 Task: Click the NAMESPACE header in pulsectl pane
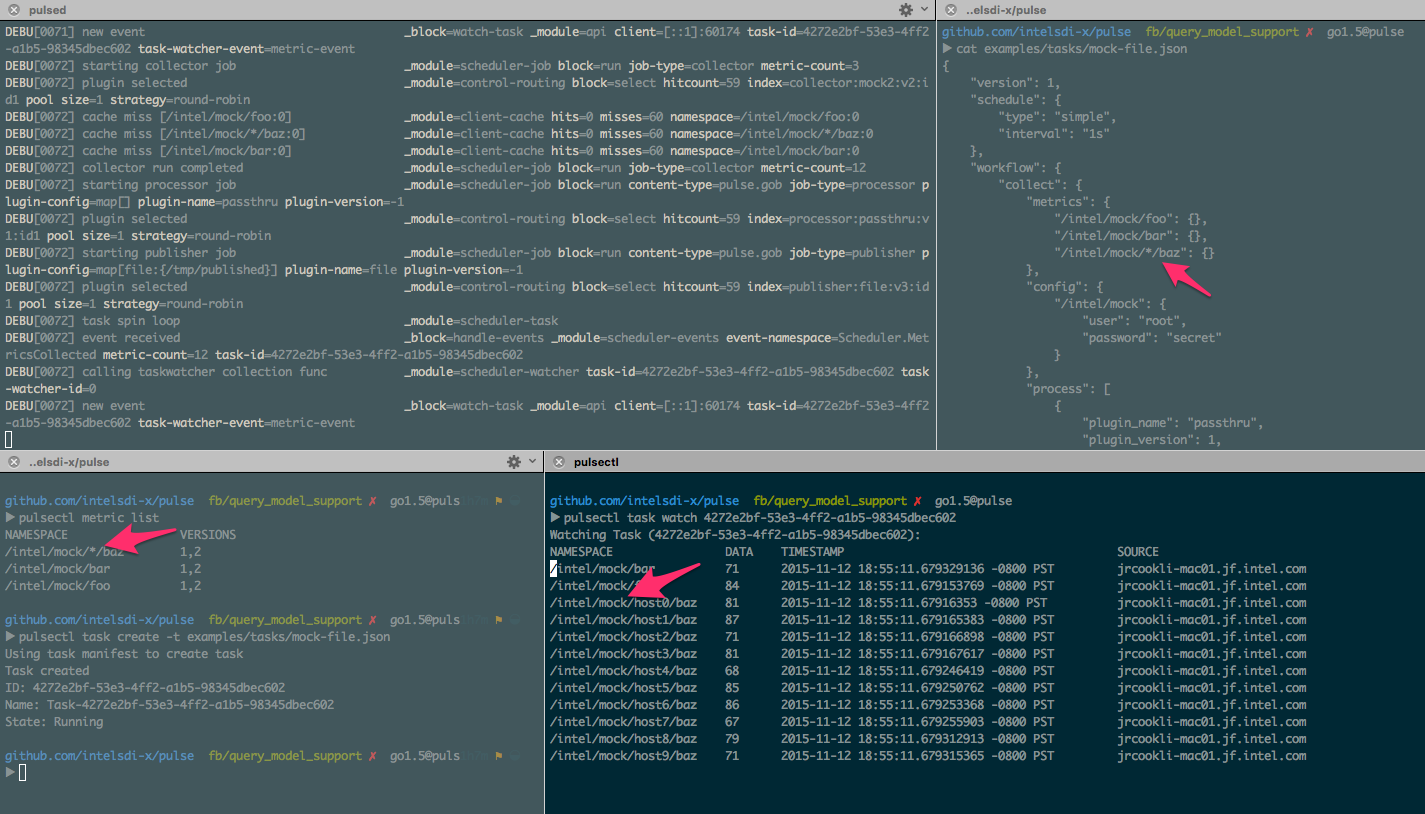pyautogui.click(x=581, y=552)
